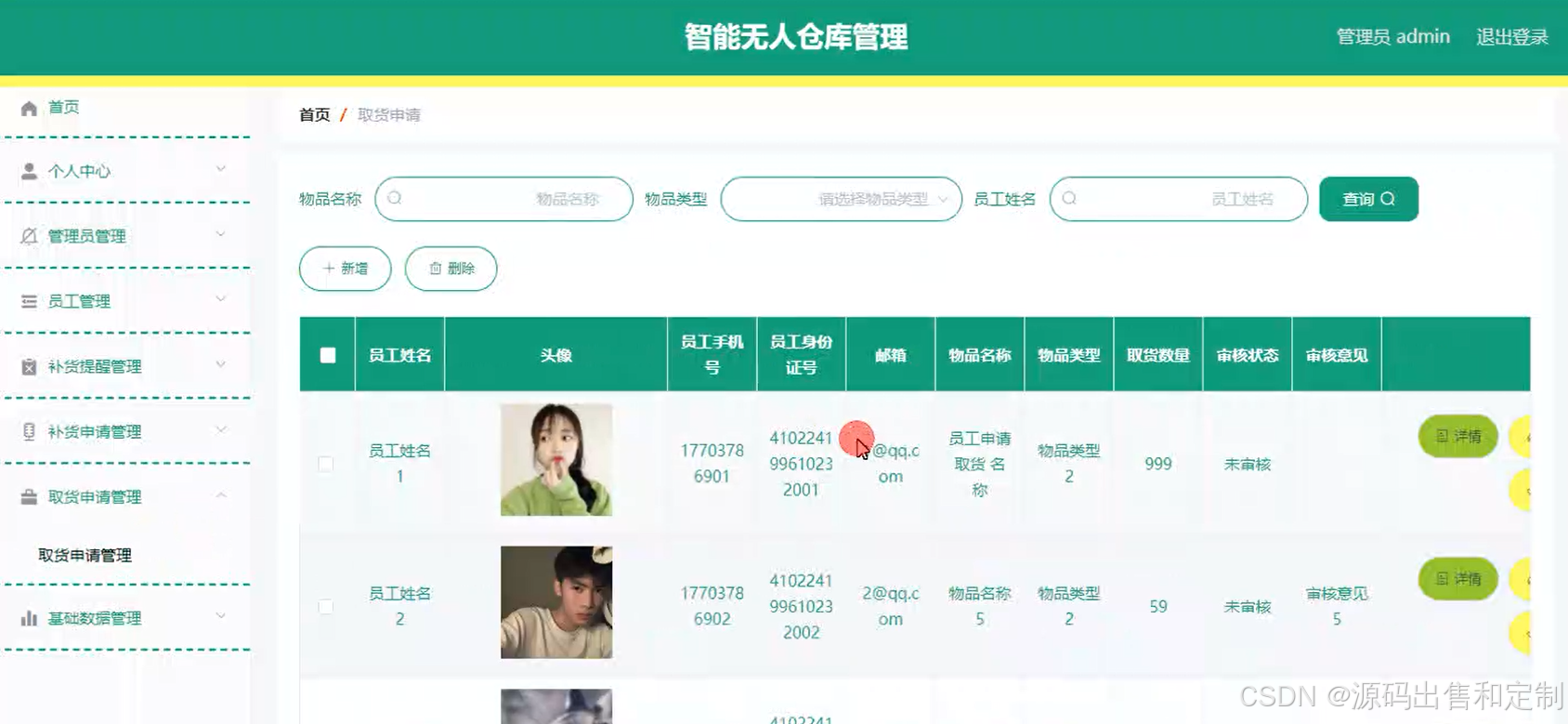The width and height of the screenshot is (1568, 724).
Task: Open 个人中心 menu item
Action: (79, 171)
